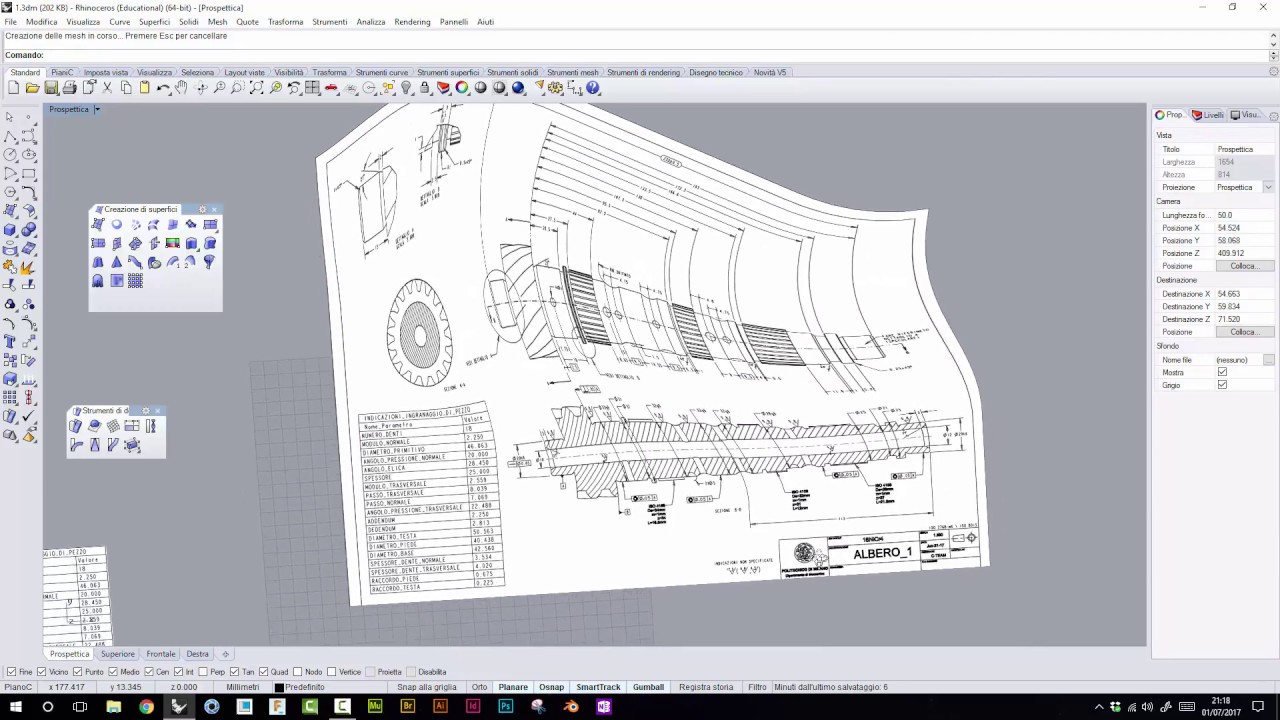
Task: Open the Prospettica viewport title dropdown arrow
Action: (x=97, y=109)
